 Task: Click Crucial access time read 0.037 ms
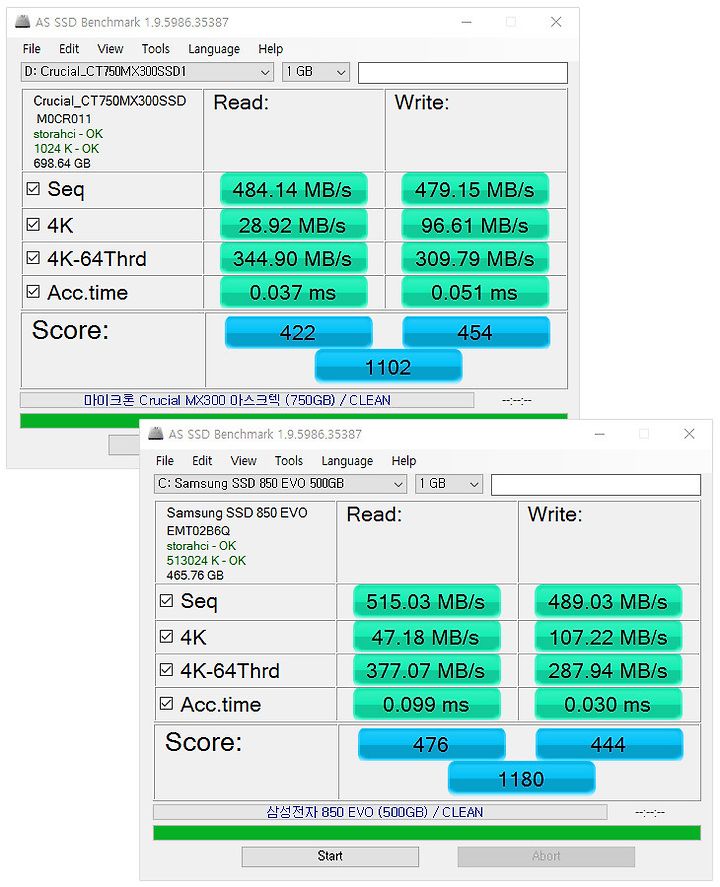tap(293, 292)
